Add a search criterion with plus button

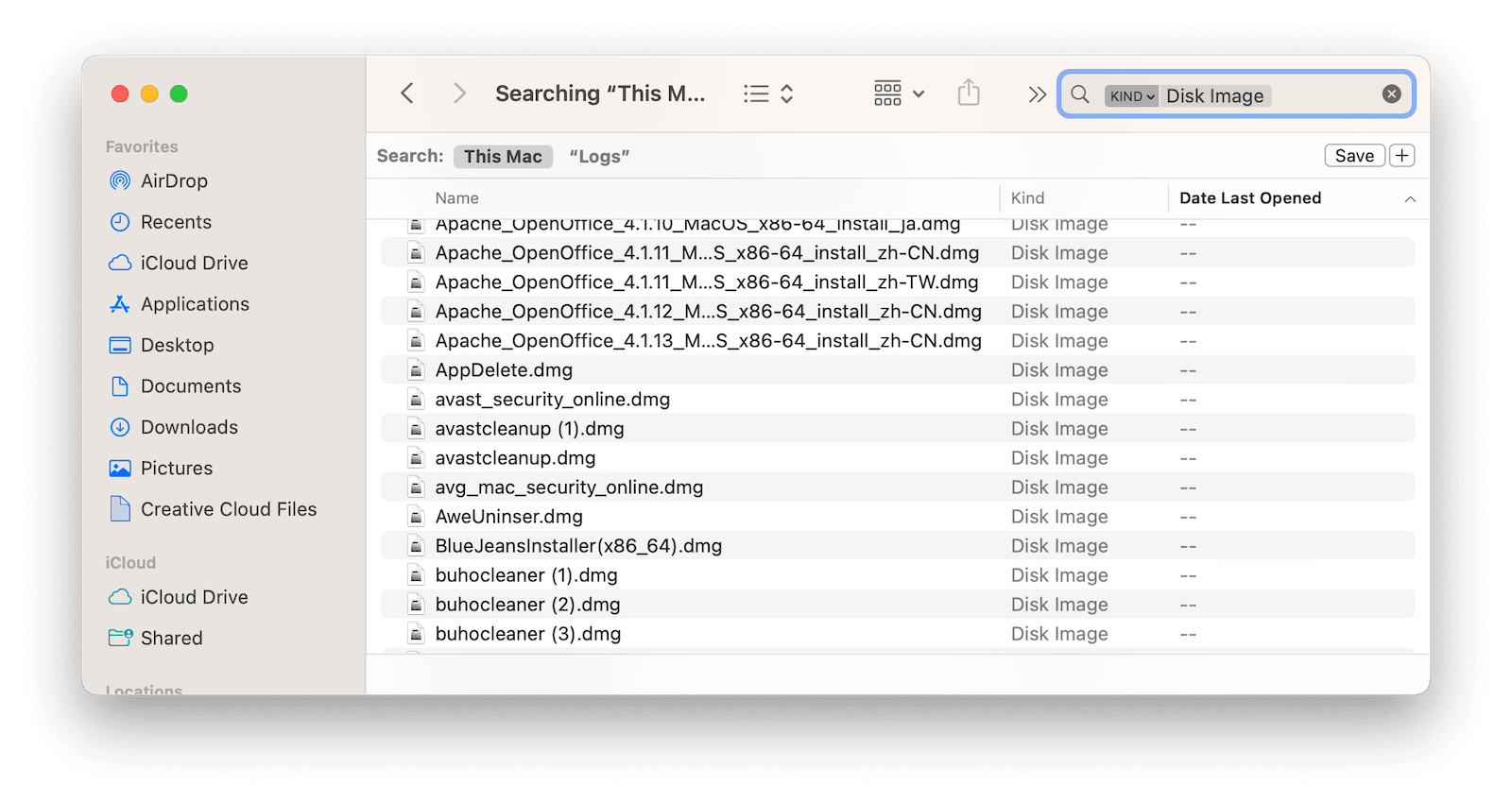(1402, 156)
